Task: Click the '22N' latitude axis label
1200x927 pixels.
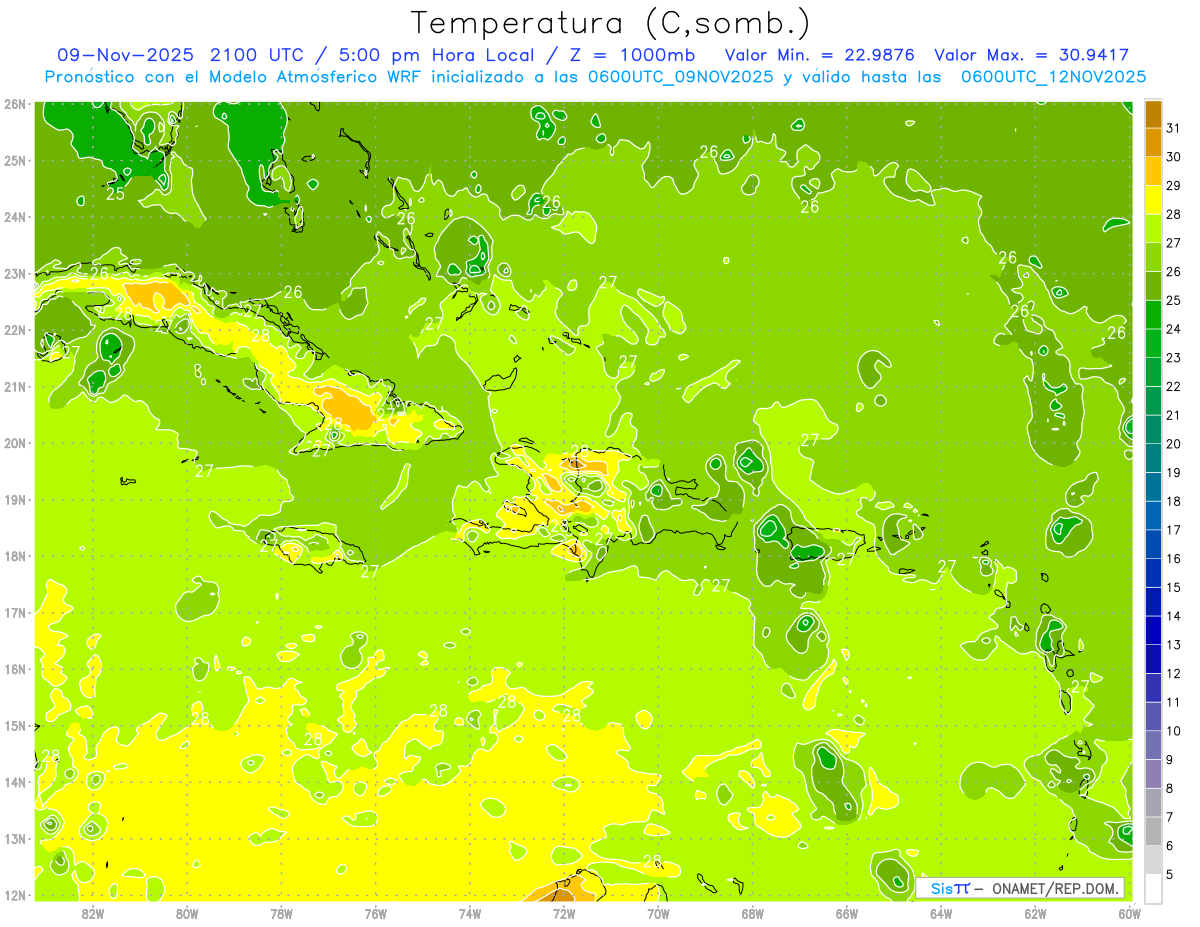Action: [15, 330]
